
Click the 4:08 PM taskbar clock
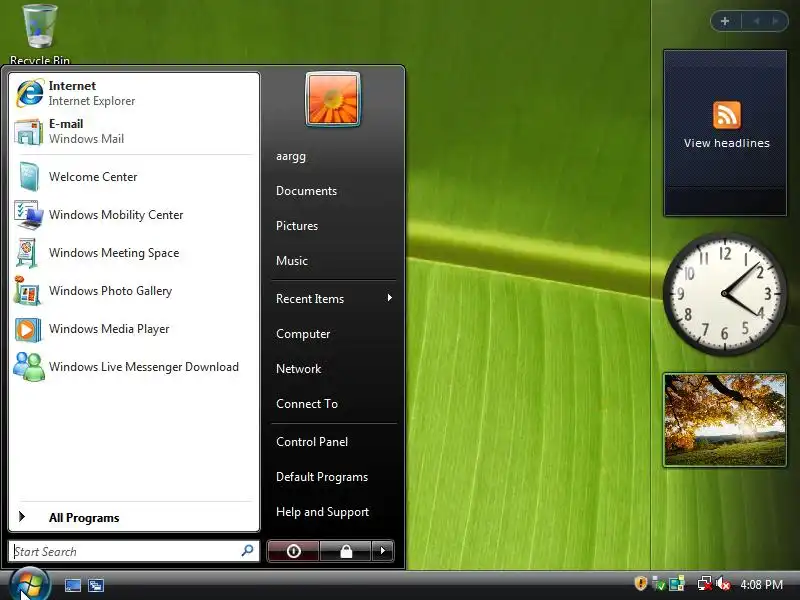coord(761,584)
